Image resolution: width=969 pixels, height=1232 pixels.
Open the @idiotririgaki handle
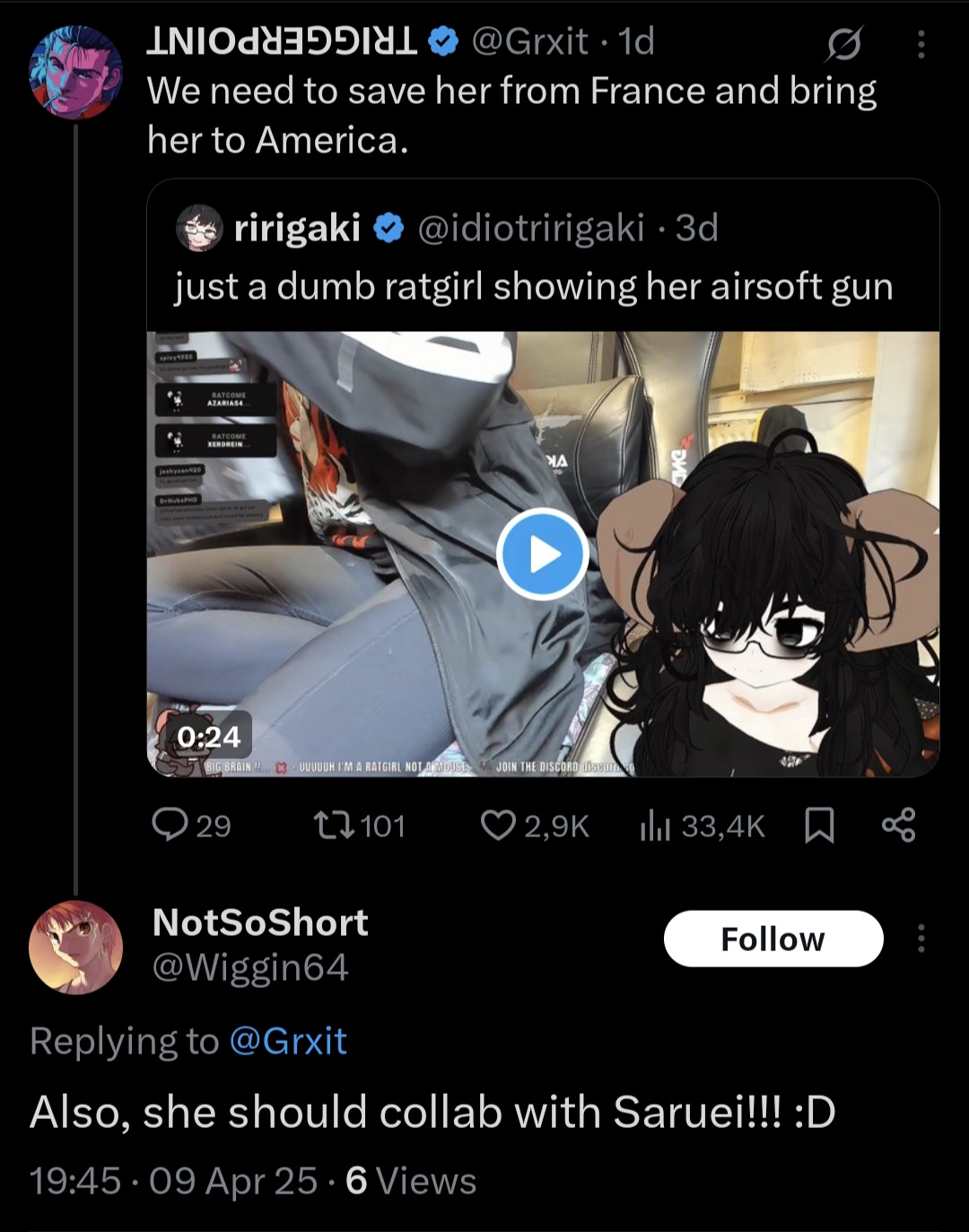coord(531,228)
